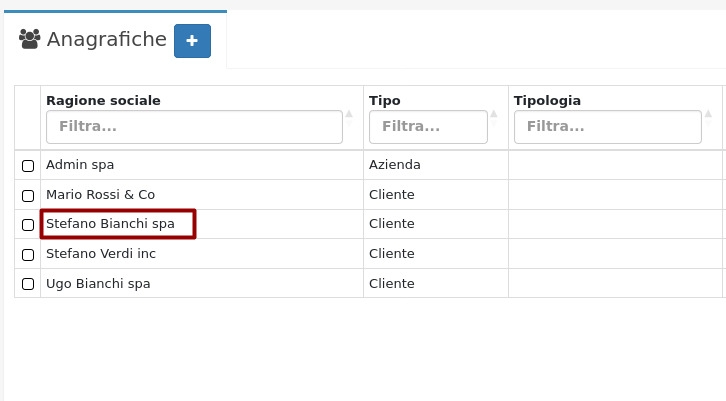Click the people icon beside Anagrafiche
Screen dimensions: 726x401
pos(29,40)
